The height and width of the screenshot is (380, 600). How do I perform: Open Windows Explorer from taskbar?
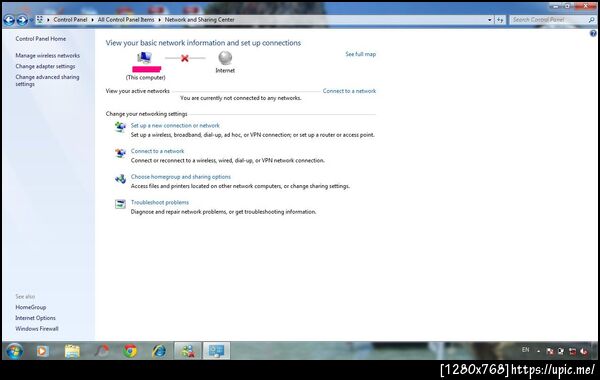(72, 351)
